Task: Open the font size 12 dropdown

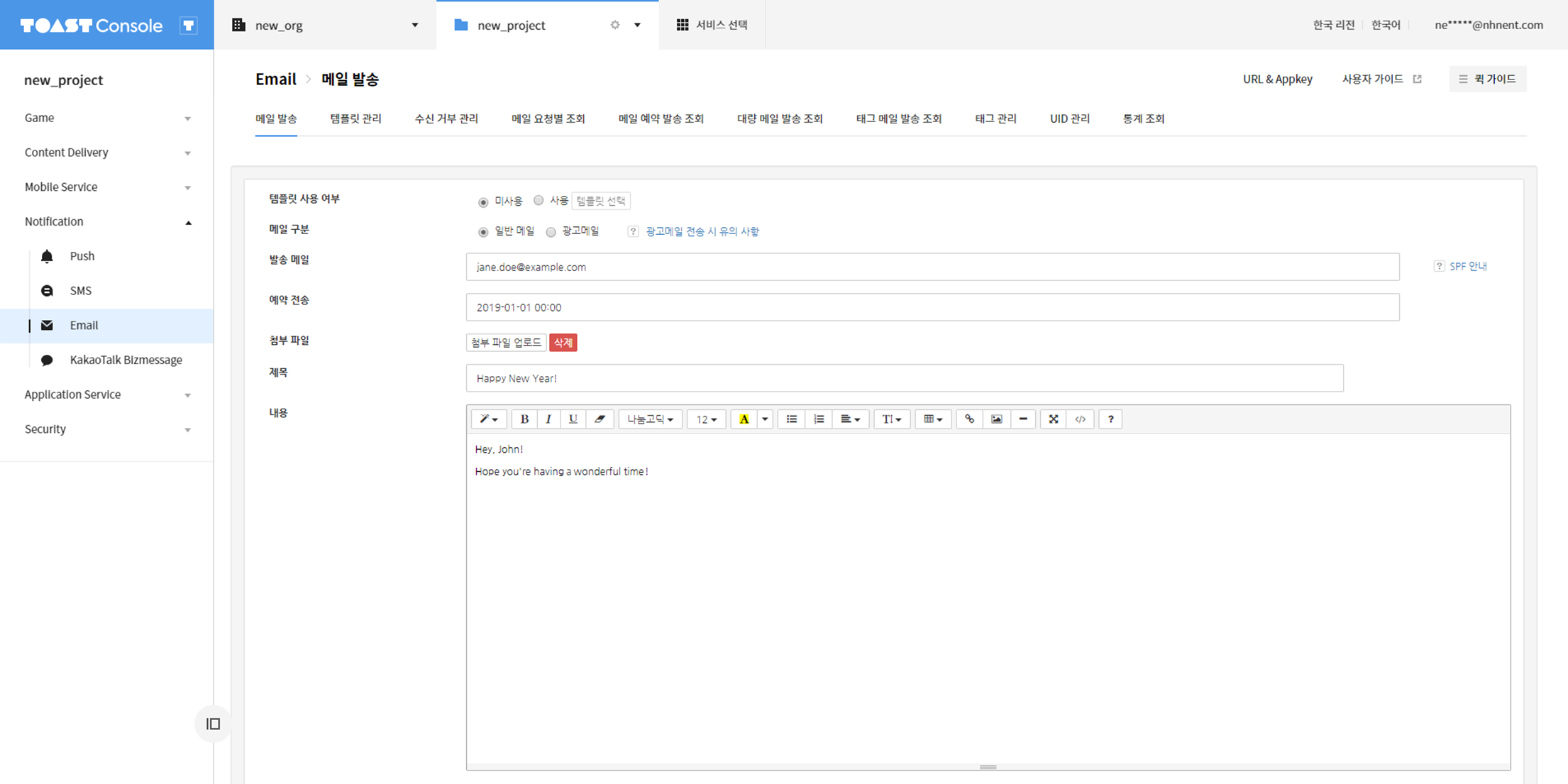Action: click(706, 419)
